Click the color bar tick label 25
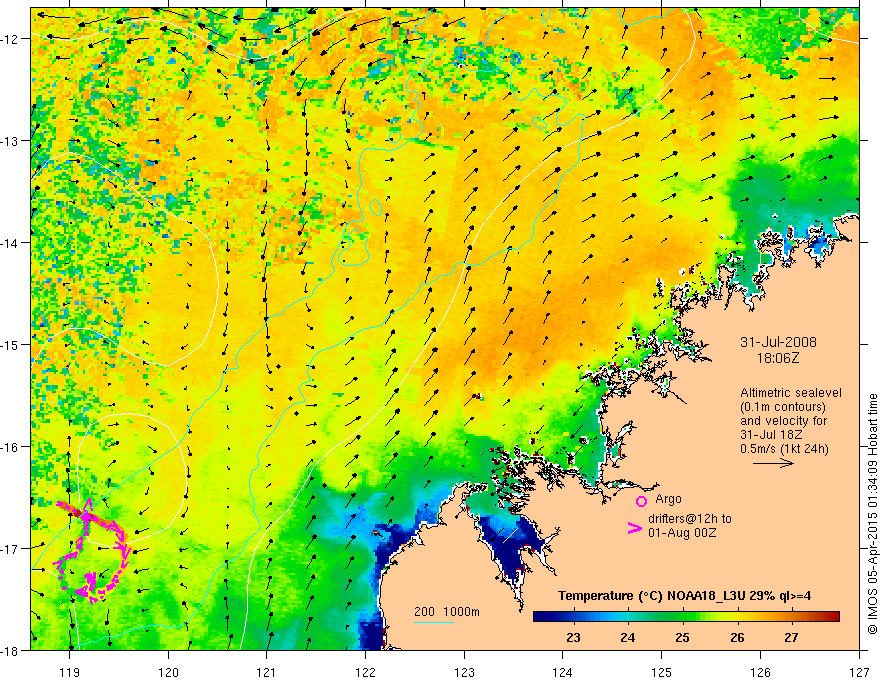The height and width of the screenshot is (680, 880). pos(682,638)
